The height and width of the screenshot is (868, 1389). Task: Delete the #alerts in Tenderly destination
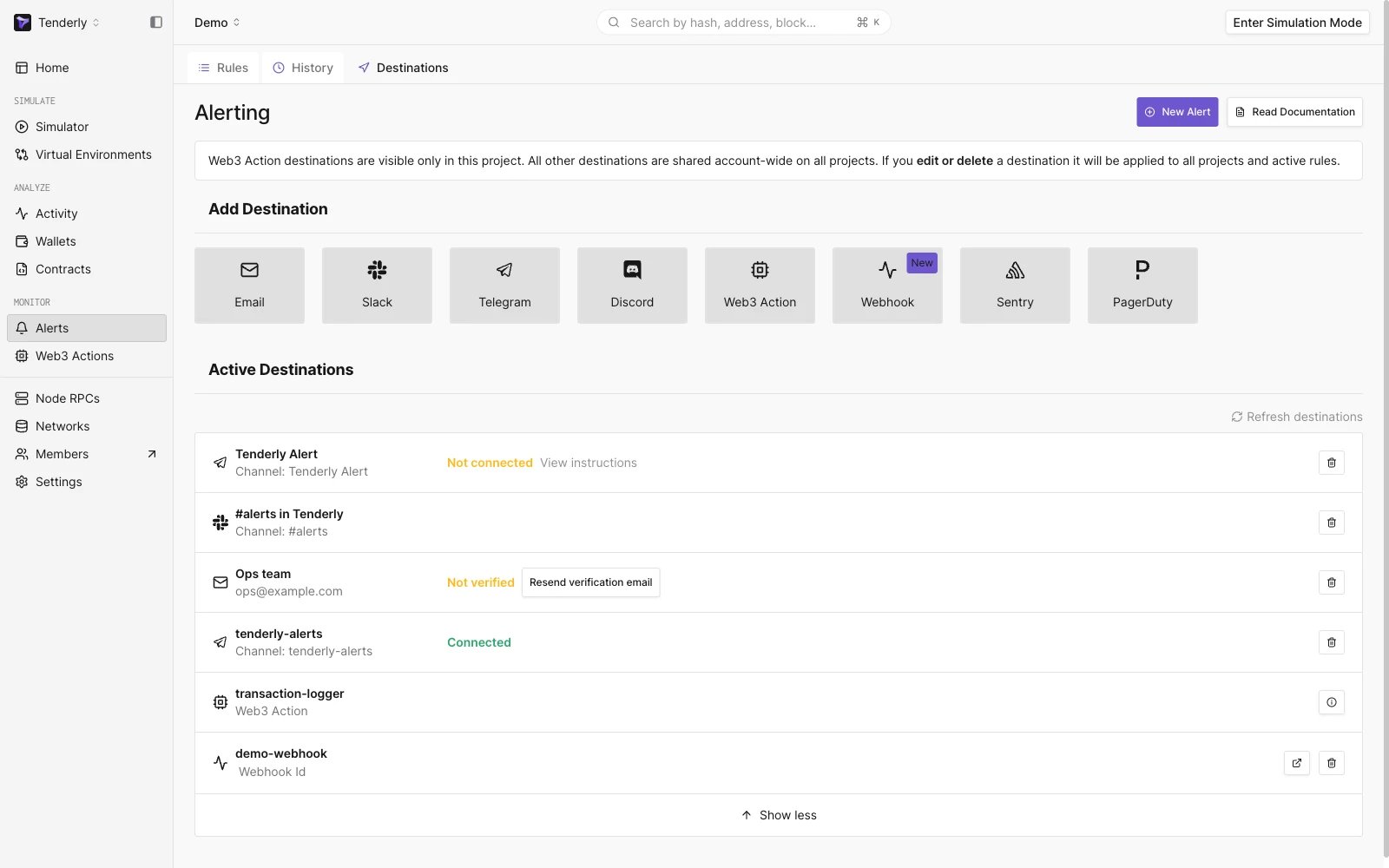tap(1332, 523)
